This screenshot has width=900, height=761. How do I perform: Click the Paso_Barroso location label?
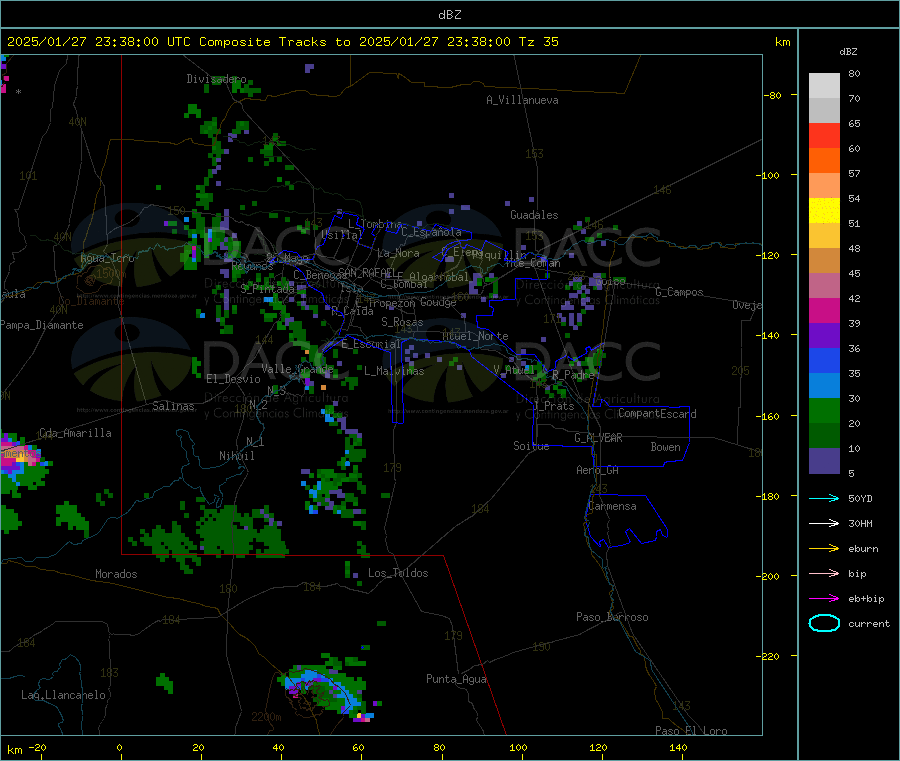click(x=612, y=617)
